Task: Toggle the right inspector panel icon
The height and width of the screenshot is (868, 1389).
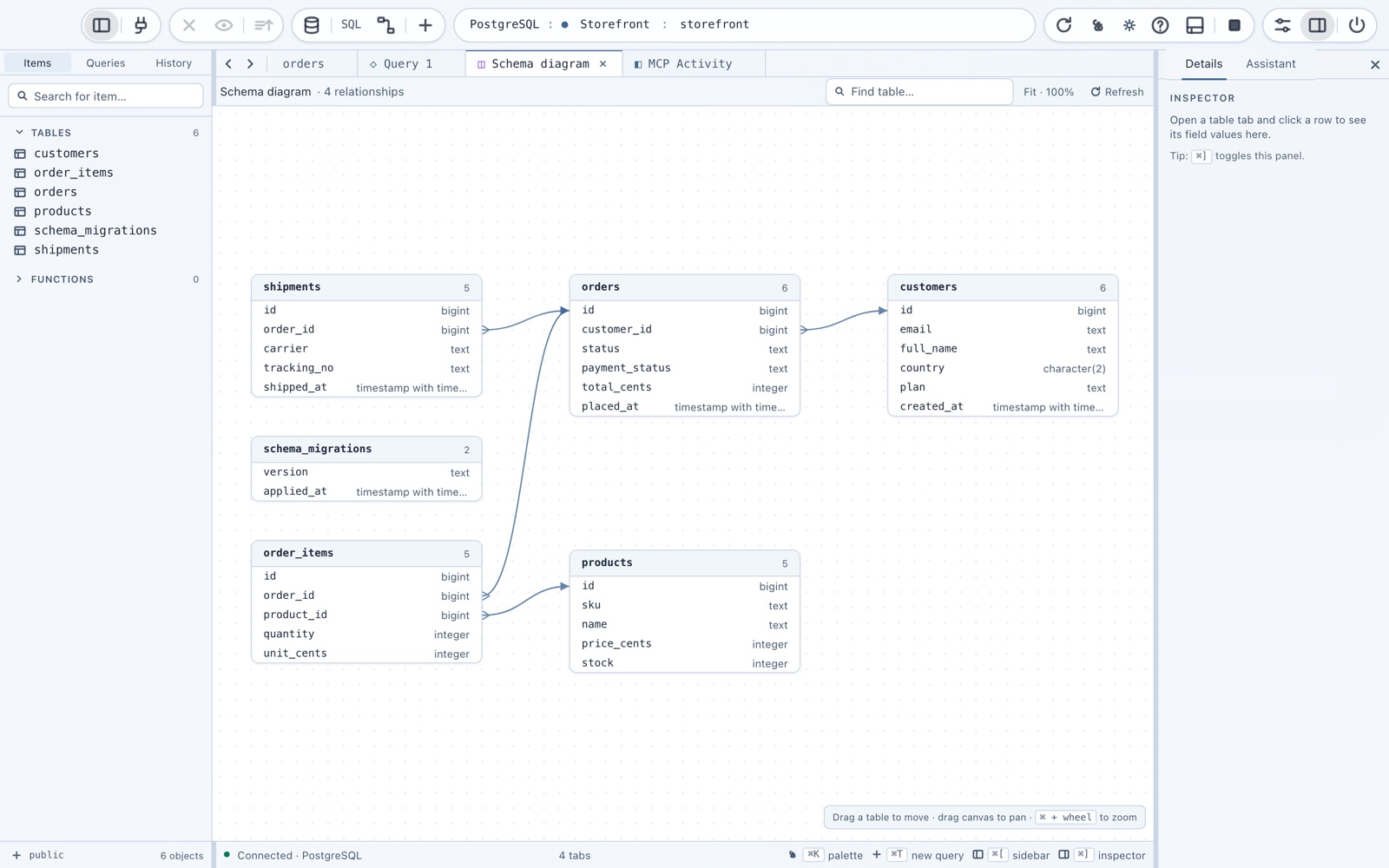Action: (x=1318, y=25)
